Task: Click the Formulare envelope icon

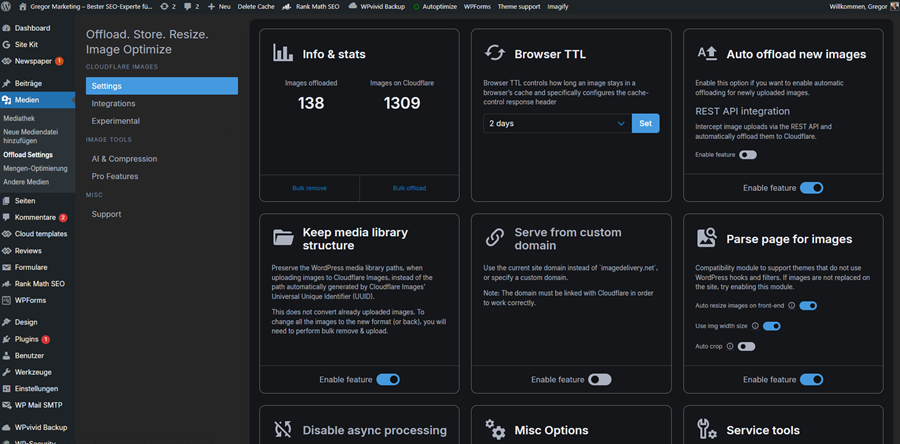Action: point(6,267)
